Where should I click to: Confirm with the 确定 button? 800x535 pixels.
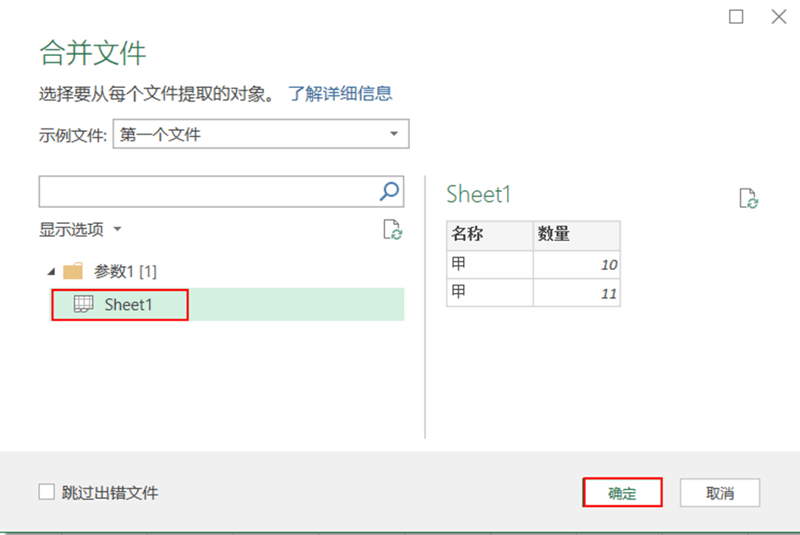[x=622, y=493]
